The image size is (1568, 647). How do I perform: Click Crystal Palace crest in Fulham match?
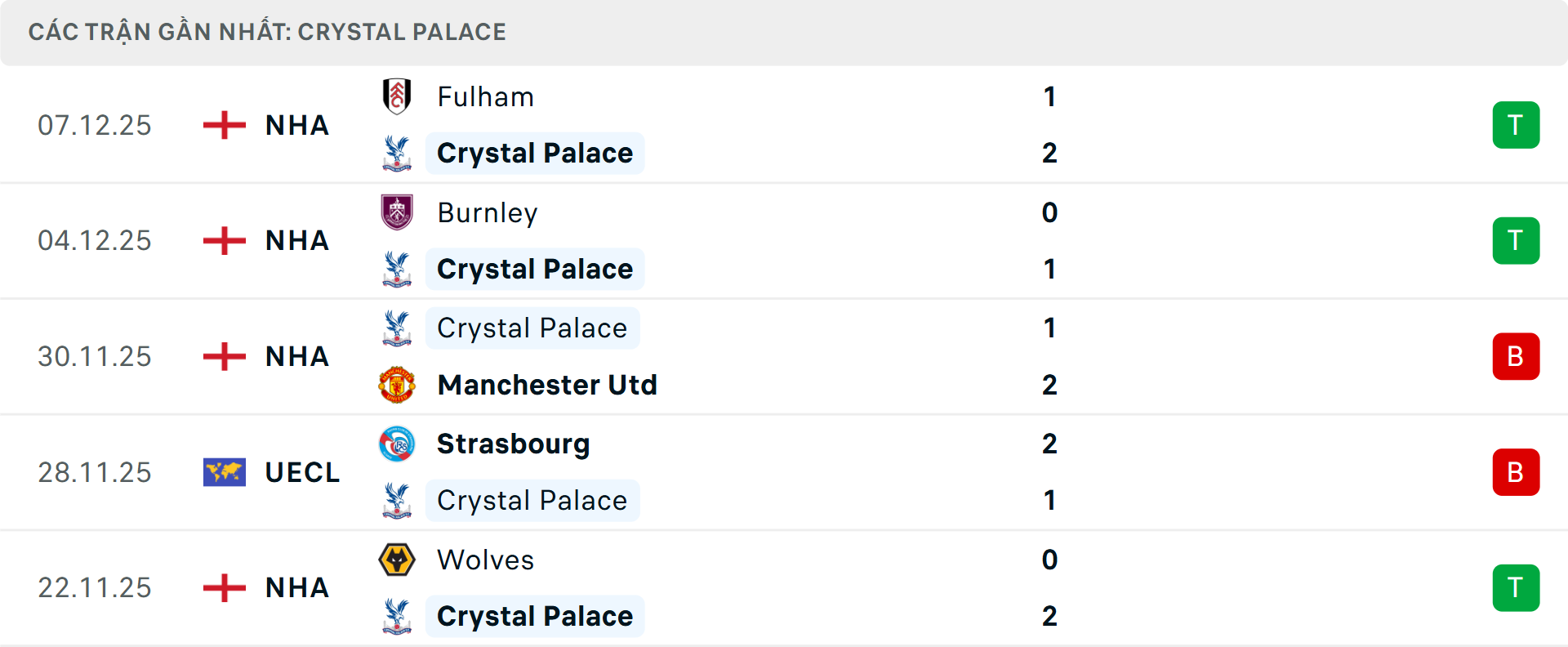[x=397, y=154]
